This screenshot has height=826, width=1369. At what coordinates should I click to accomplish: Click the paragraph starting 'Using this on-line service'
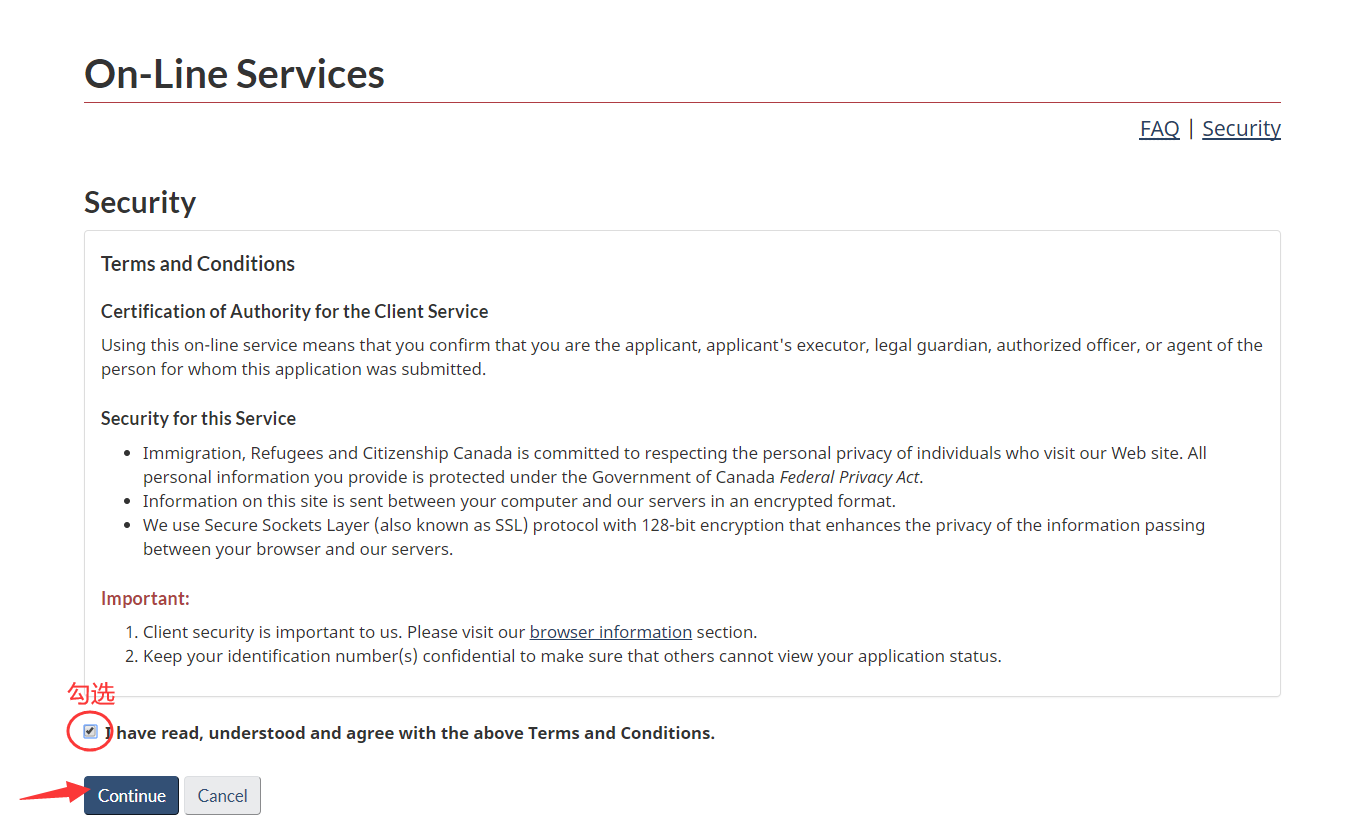tap(681, 357)
